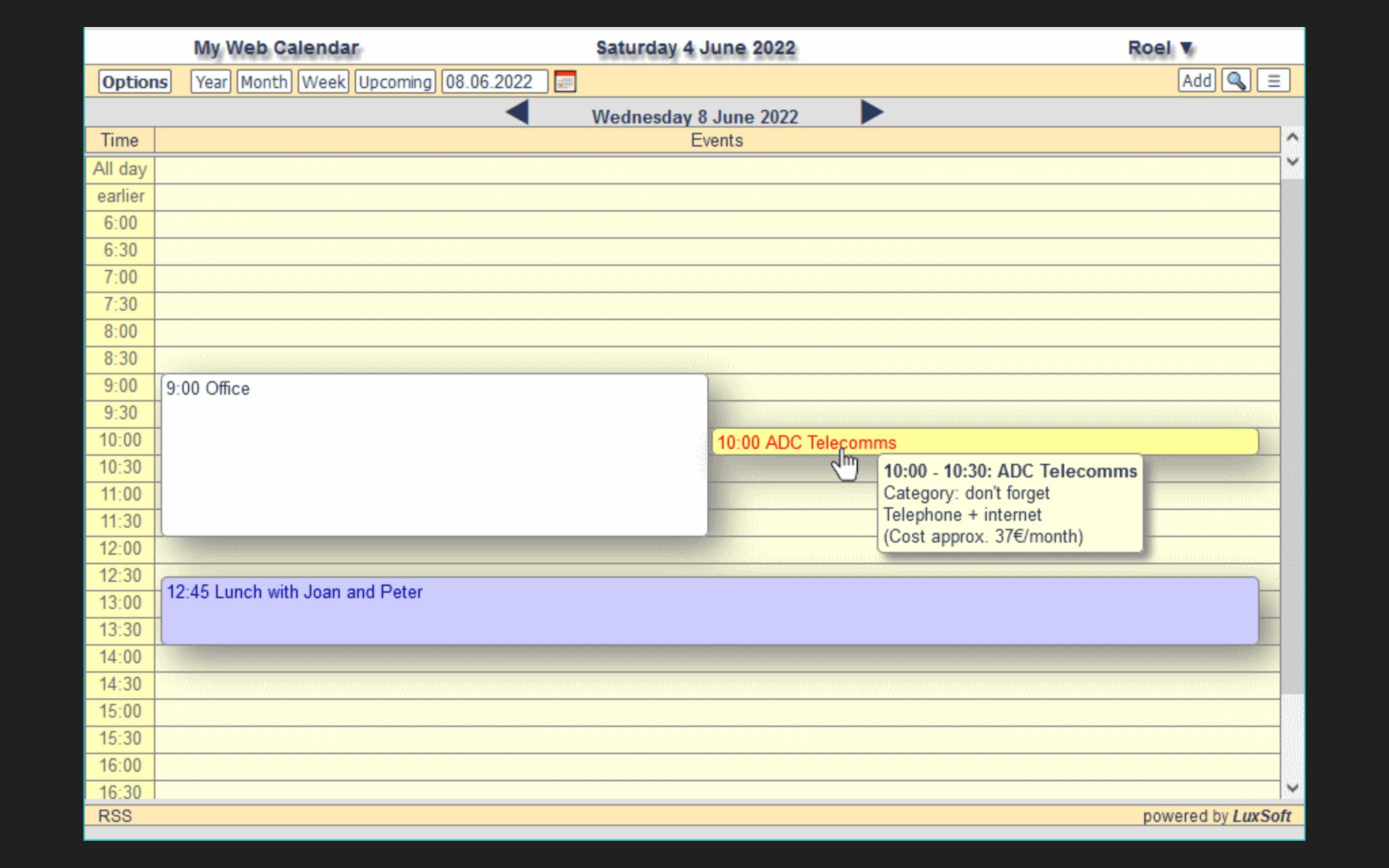This screenshot has width=1389, height=868.
Task: Switch to Year view
Action: click(x=210, y=82)
